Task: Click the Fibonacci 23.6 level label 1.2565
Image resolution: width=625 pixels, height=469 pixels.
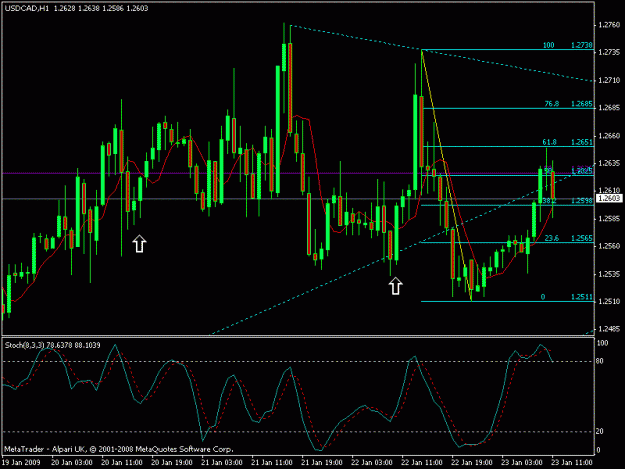Action: [x=582, y=238]
